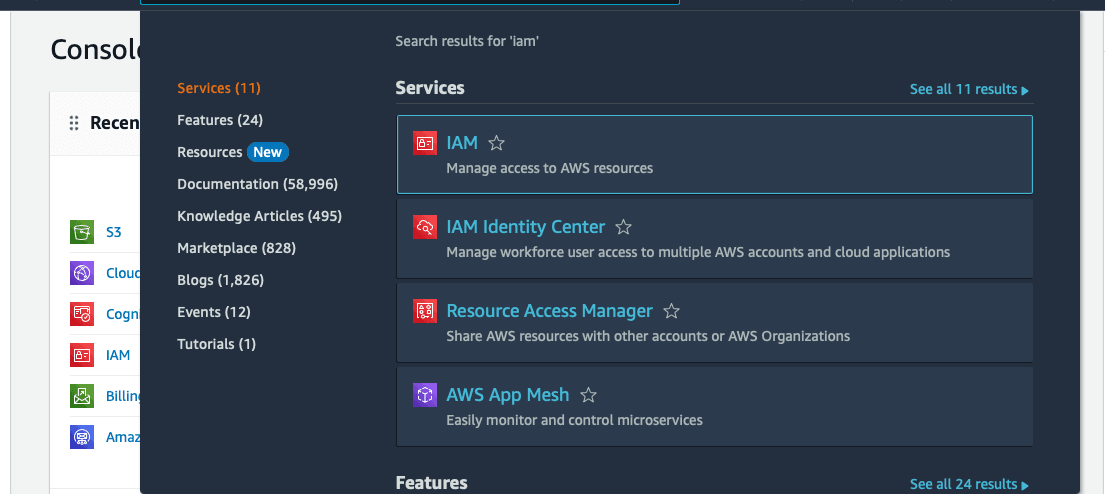This screenshot has height=494, width=1105.
Task: Click the IAM icon in recently visited
Action: (x=82, y=355)
